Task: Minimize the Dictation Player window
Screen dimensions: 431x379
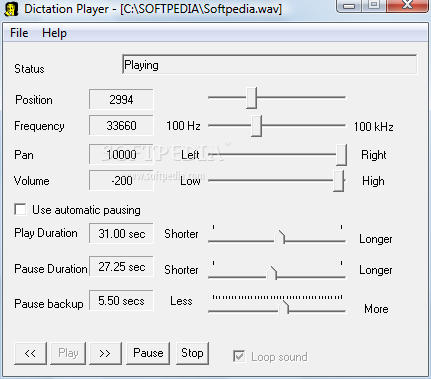Action: [x=349, y=6]
